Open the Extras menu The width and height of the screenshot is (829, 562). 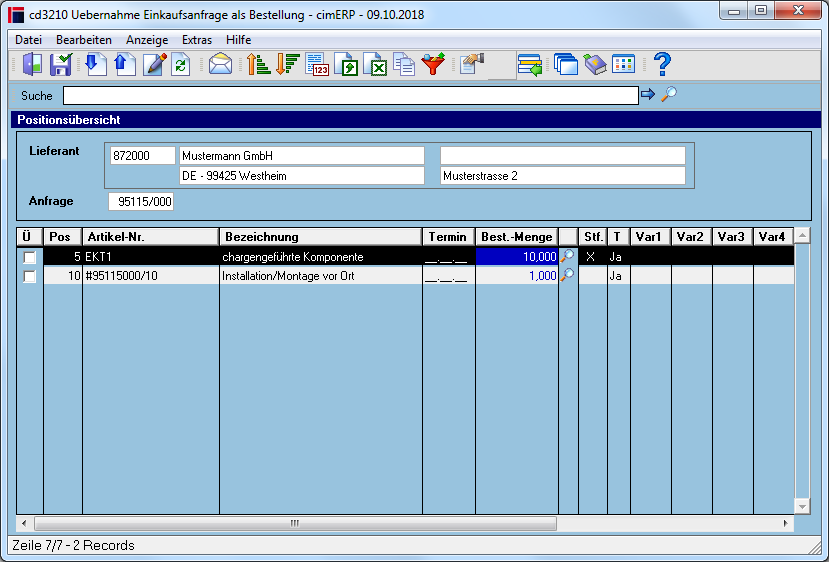pyautogui.click(x=197, y=40)
